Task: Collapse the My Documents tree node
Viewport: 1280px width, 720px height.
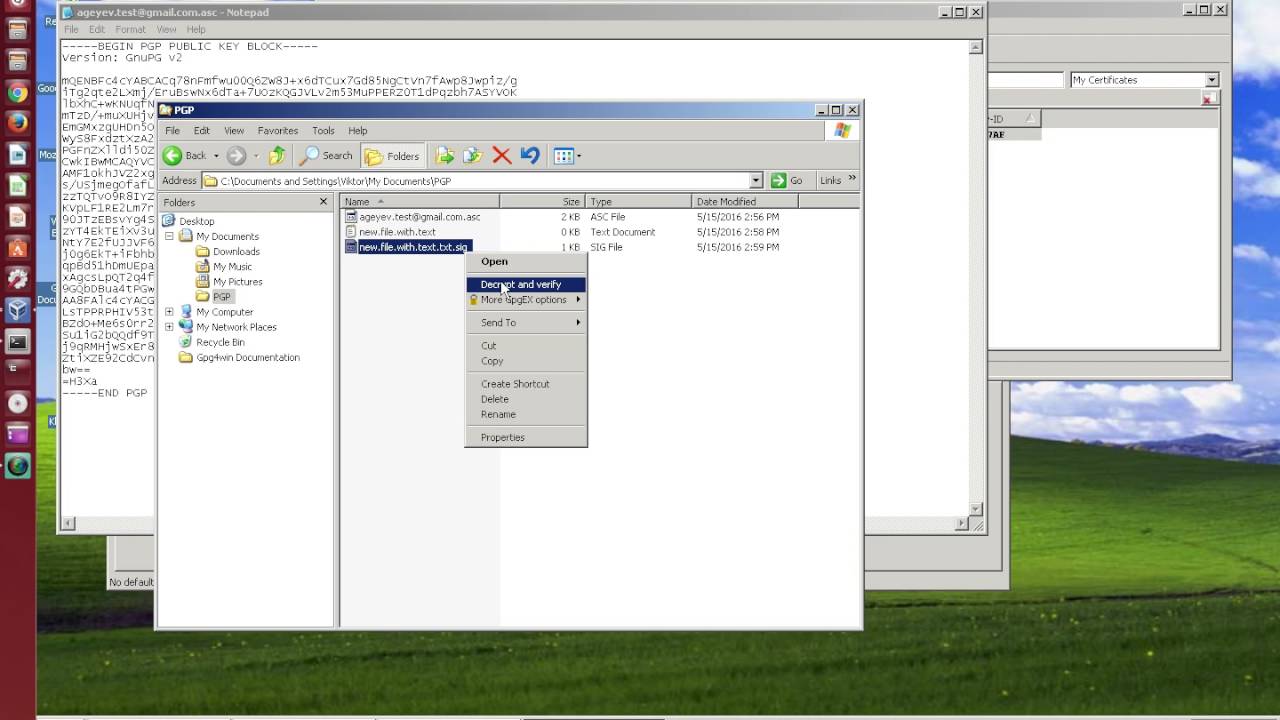Action: coord(169,237)
